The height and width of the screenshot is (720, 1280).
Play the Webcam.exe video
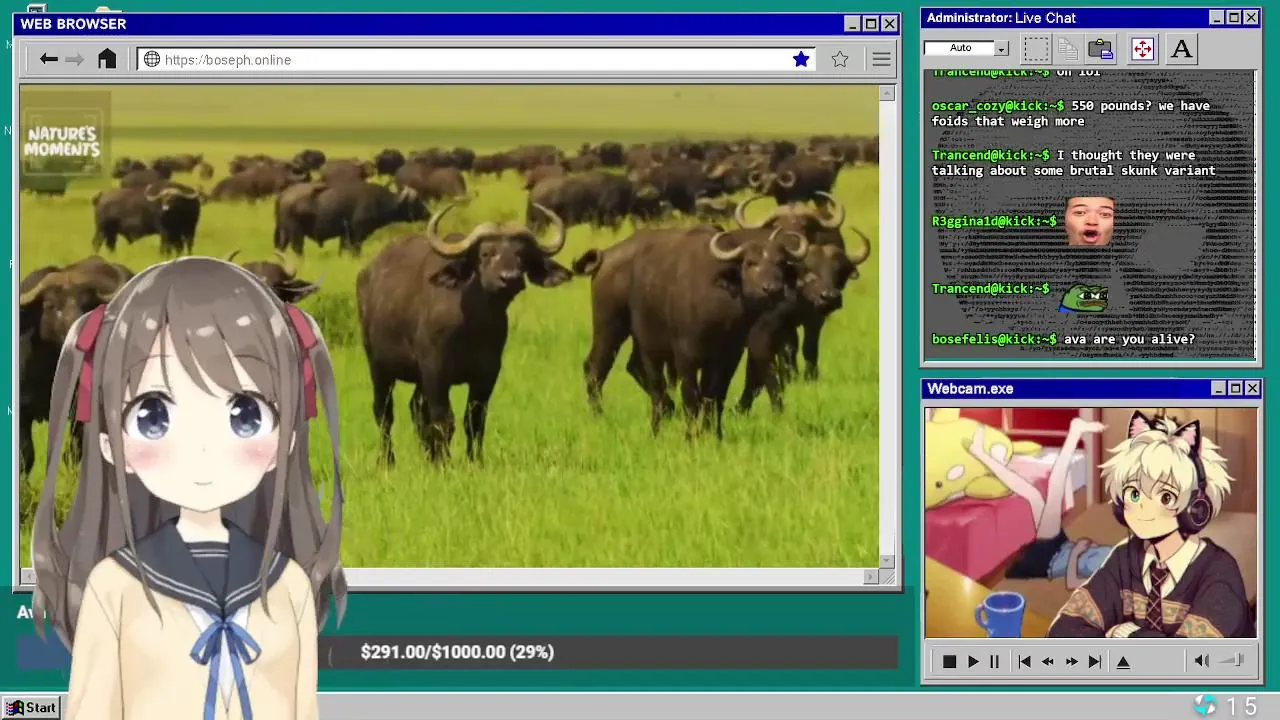[973, 662]
